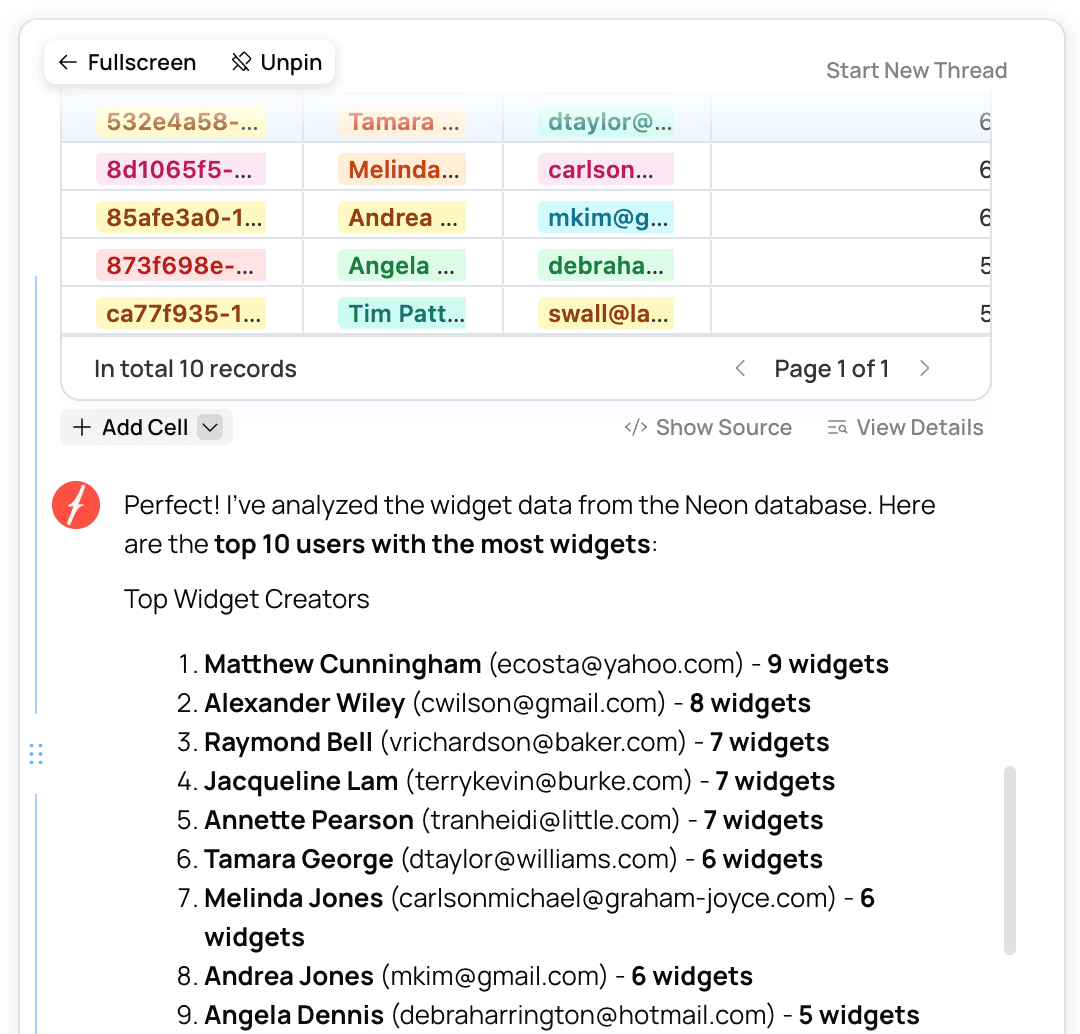Expand the Add Cell dropdown arrow
This screenshot has width=1080, height=1034.
click(x=210, y=428)
